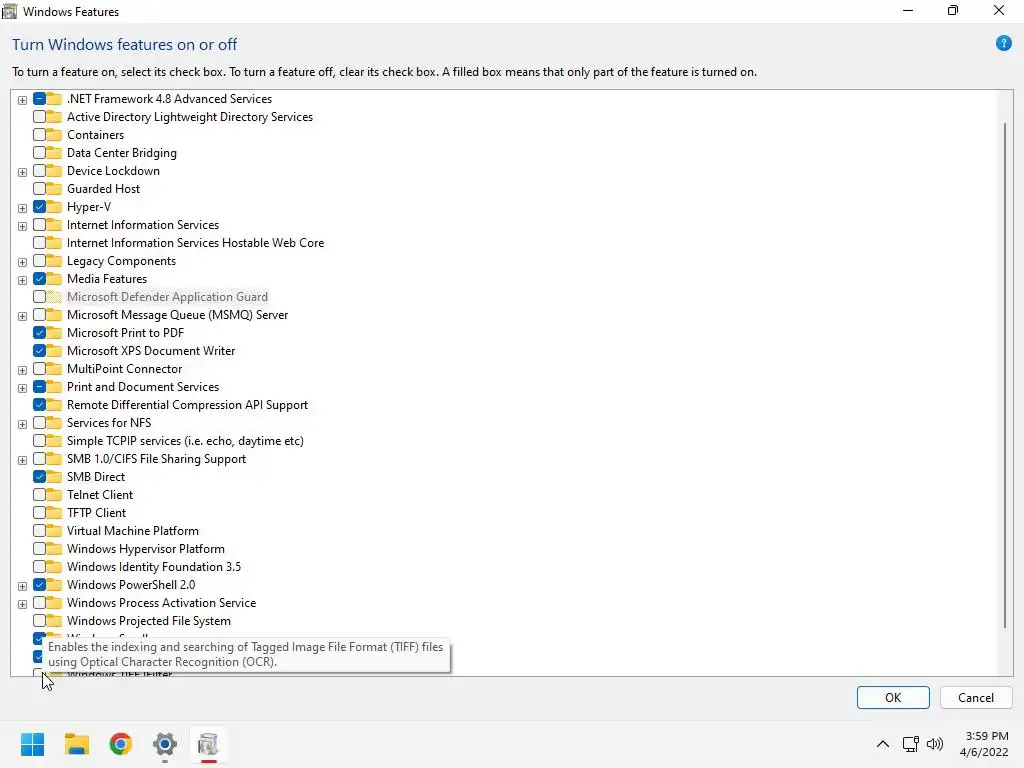The height and width of the screenshot is (768, 1024).
Task: Expand the Internet Information Services node
Action: tap(22, 226)
